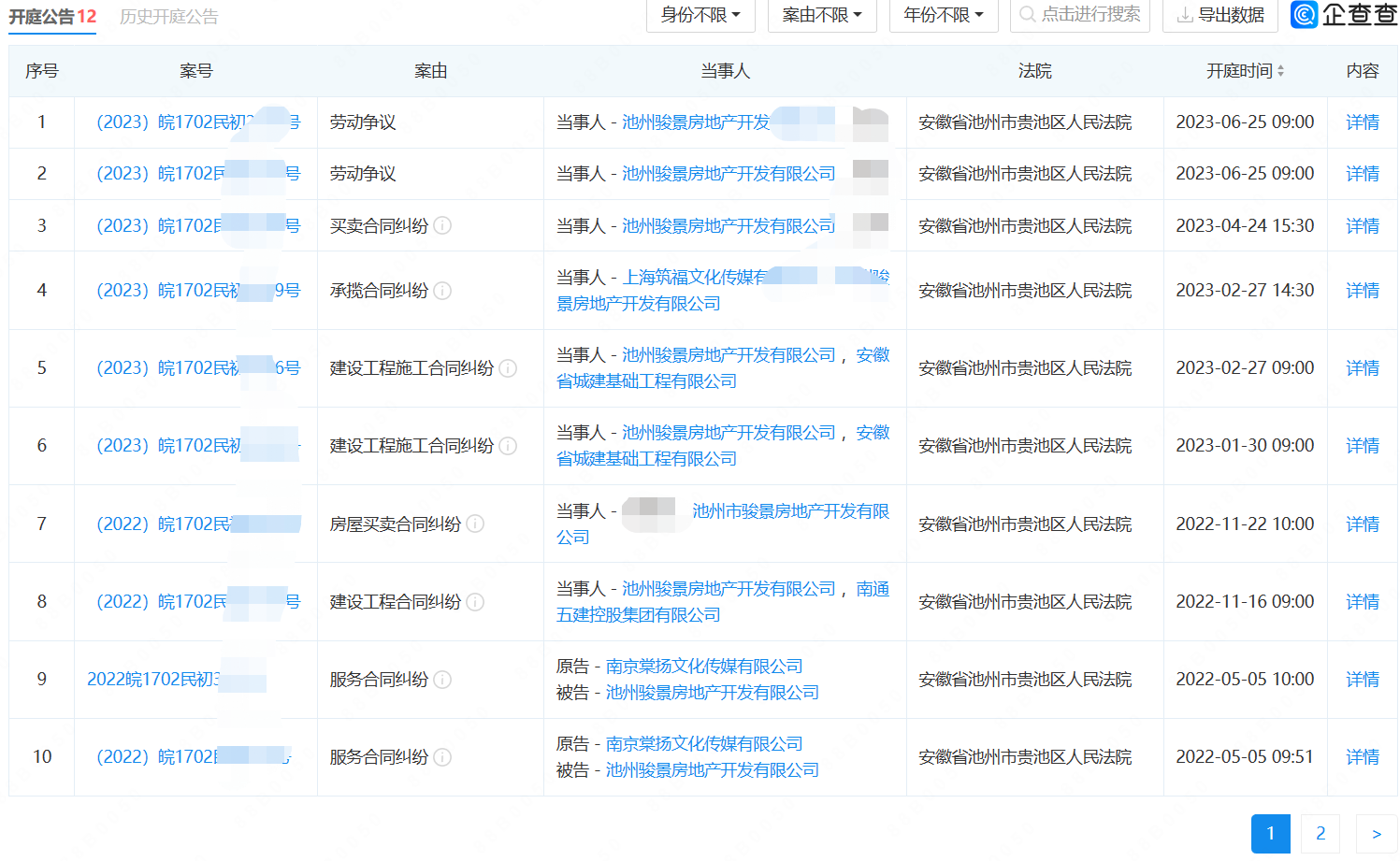The height and width of the screenshot is (861, 1400).
Task: Click the 当事人 column header
Action: (725, 71)
